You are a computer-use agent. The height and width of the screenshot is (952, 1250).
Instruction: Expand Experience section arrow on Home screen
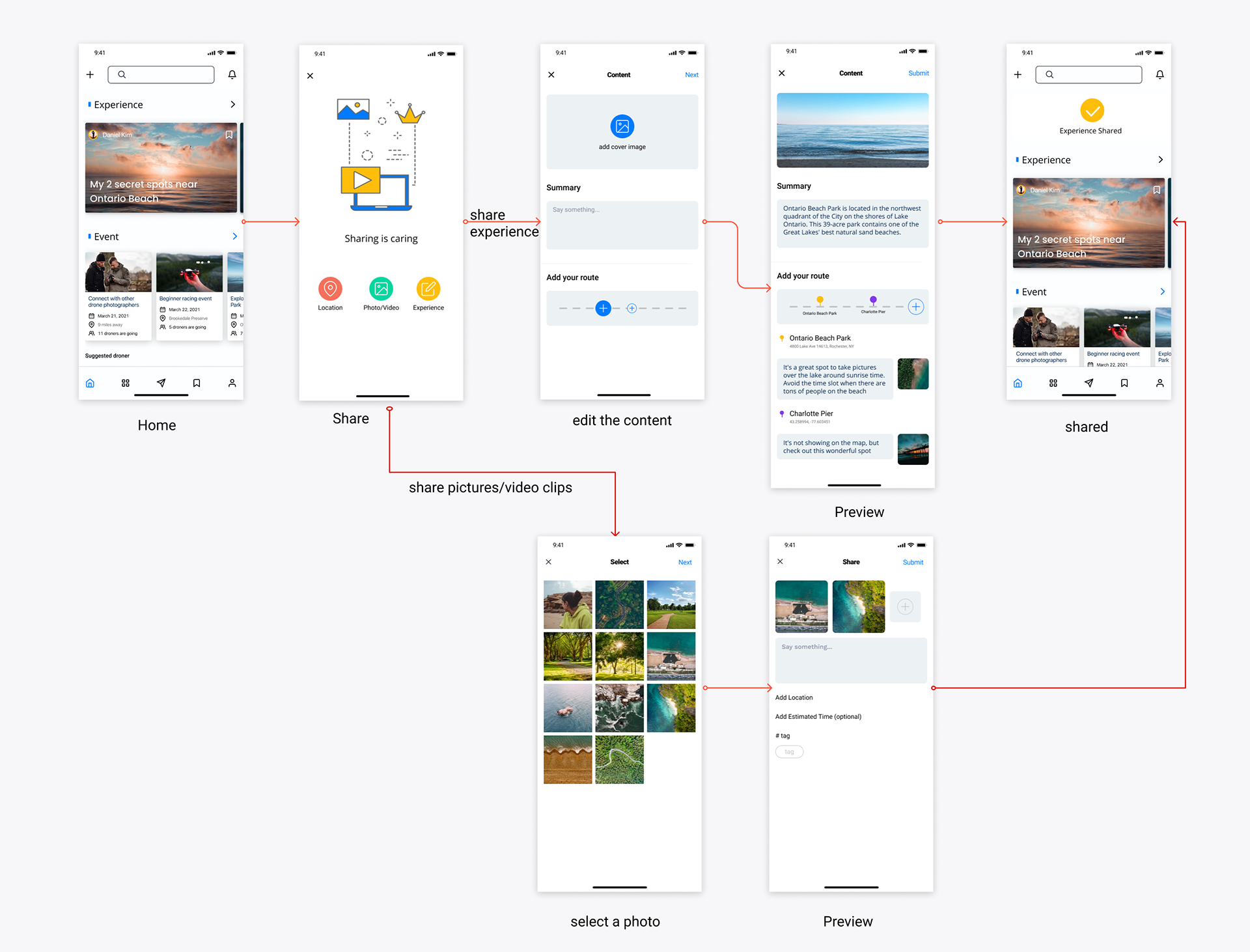click(x=232, y=104)
